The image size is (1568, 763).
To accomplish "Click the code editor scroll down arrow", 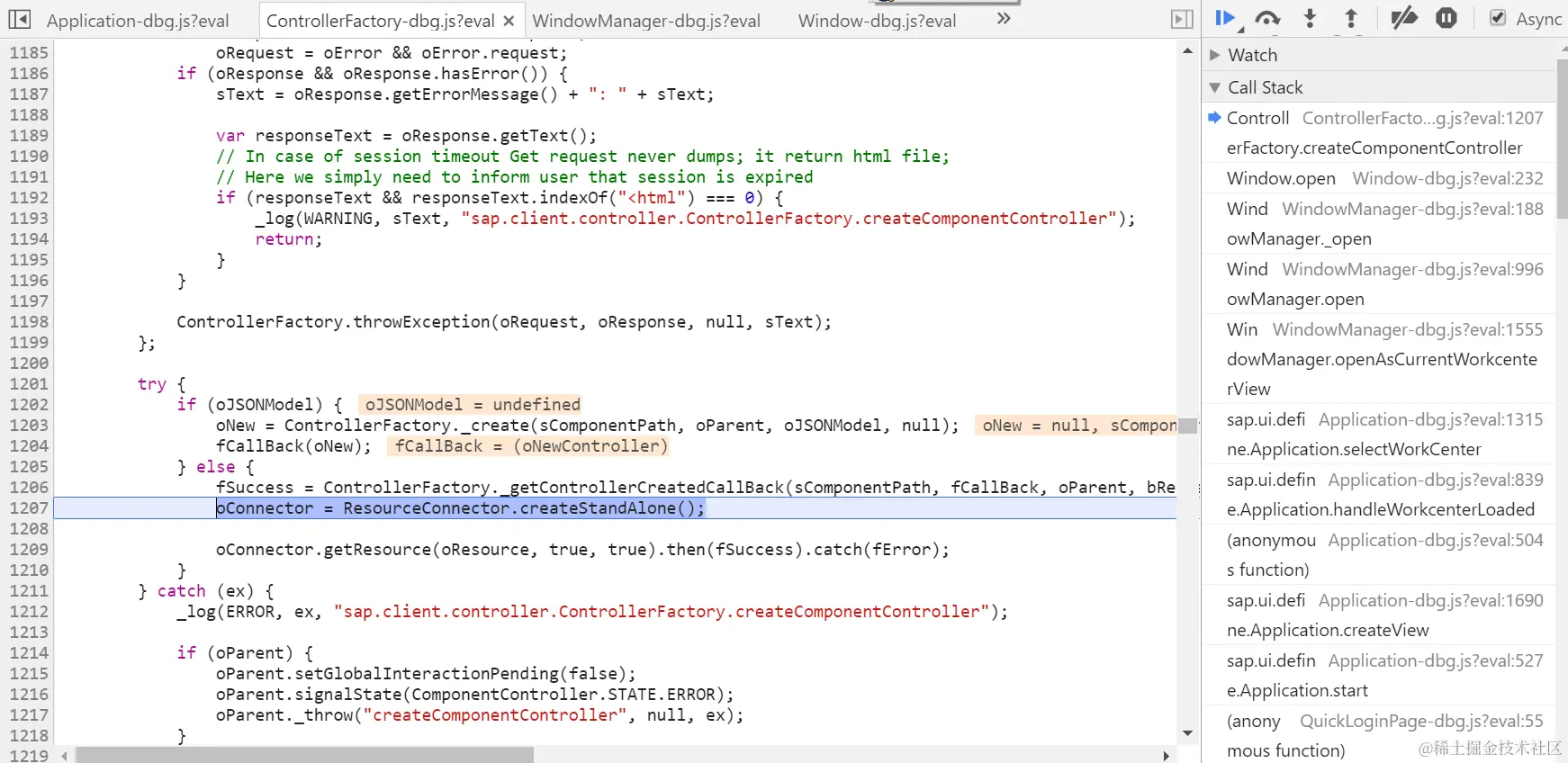I will click(1187, 733).
